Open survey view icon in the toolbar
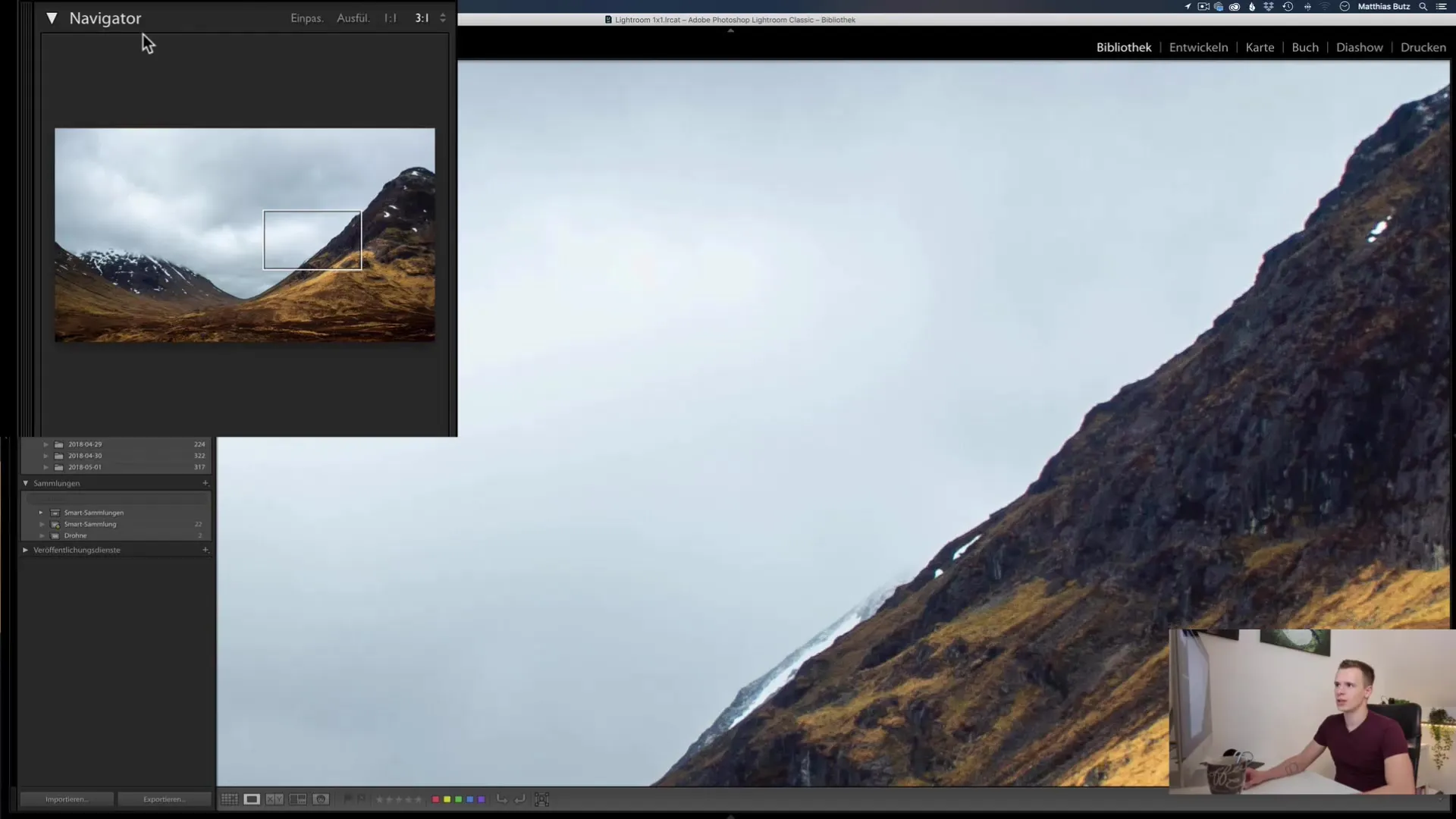This screenshot has width=1456, height=819. pos(298,799)
